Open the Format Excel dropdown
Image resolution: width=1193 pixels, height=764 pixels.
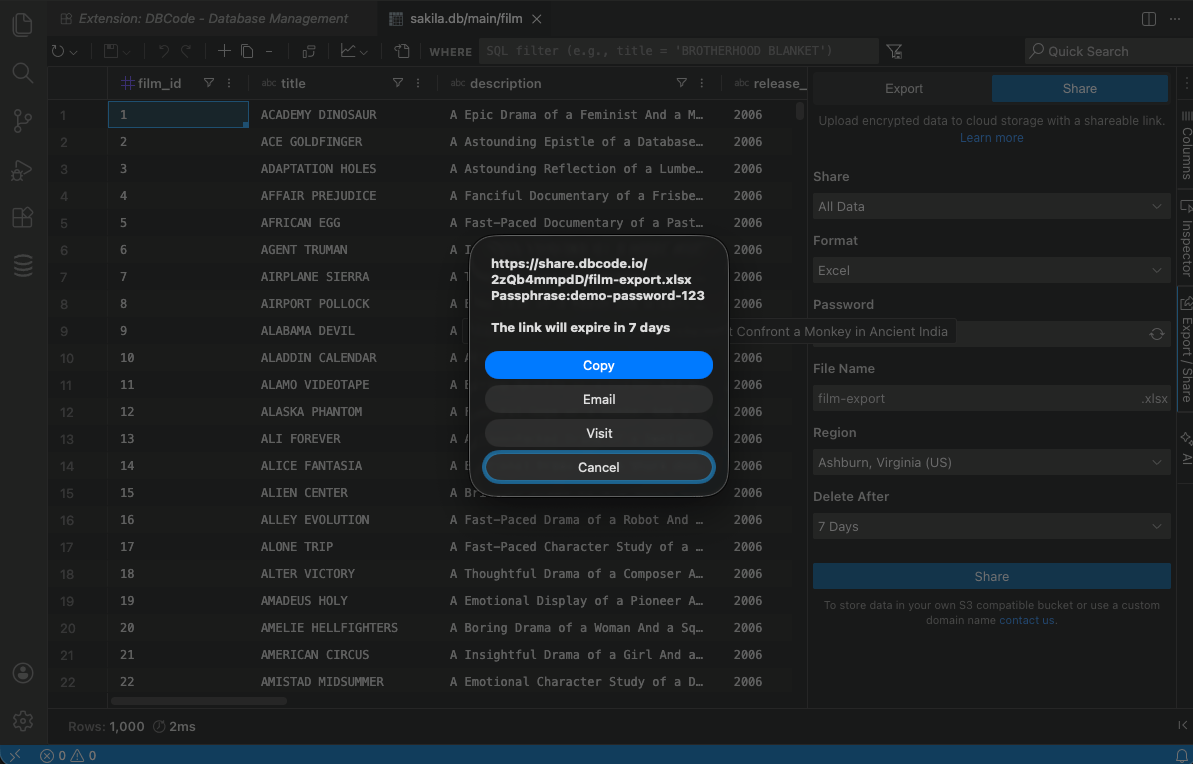[x=991, y=270]
